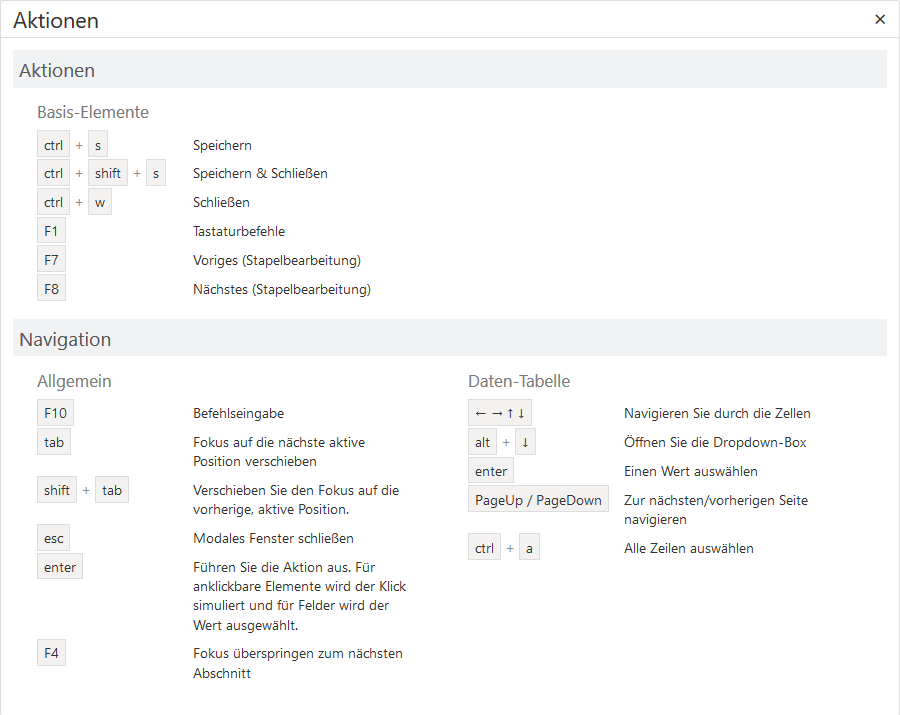Click the esc key badge
900x715 pixels.
(54, 538)
